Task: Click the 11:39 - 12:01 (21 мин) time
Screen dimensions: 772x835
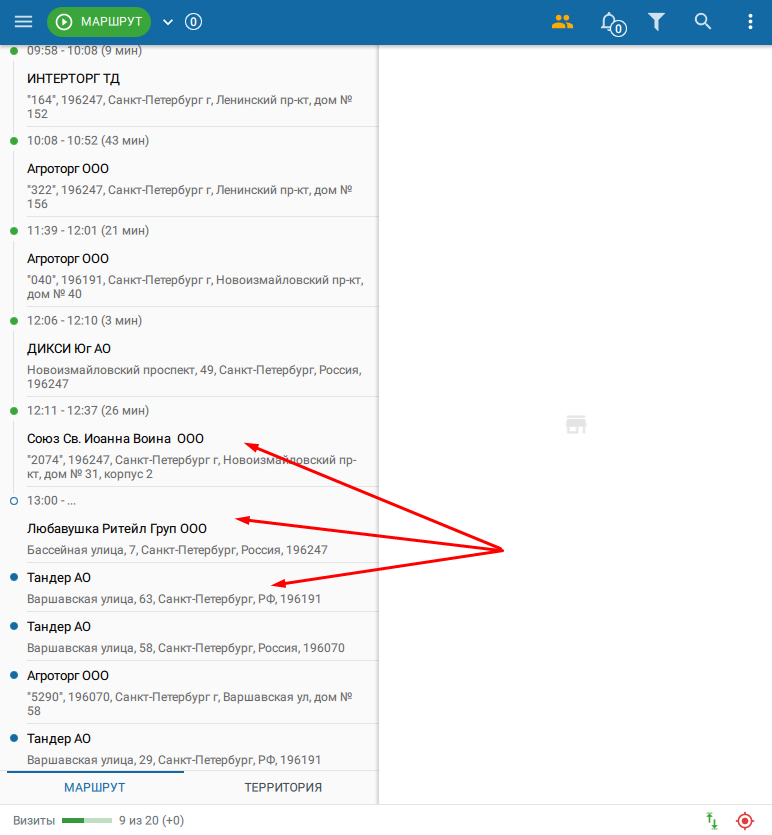Action: pyautogui.click(x=88, y=231)
